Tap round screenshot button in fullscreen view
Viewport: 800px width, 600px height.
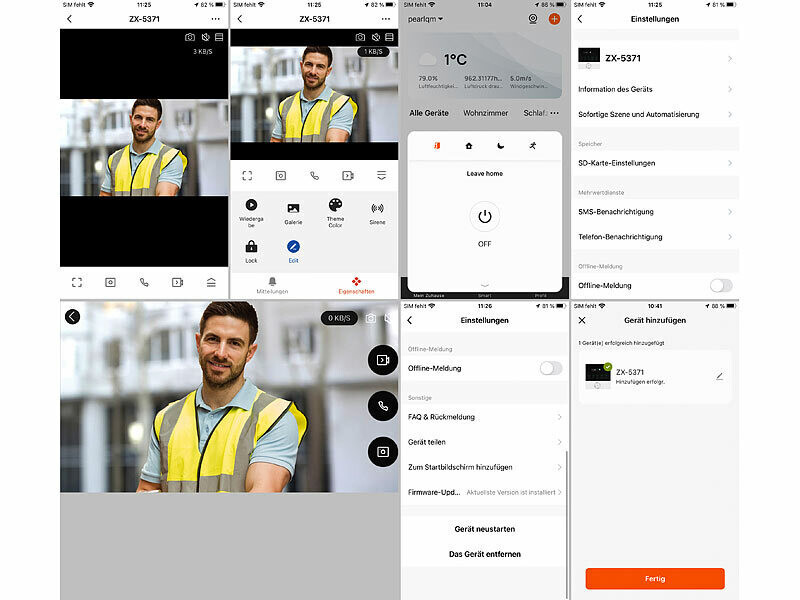(x=383, y=452)
